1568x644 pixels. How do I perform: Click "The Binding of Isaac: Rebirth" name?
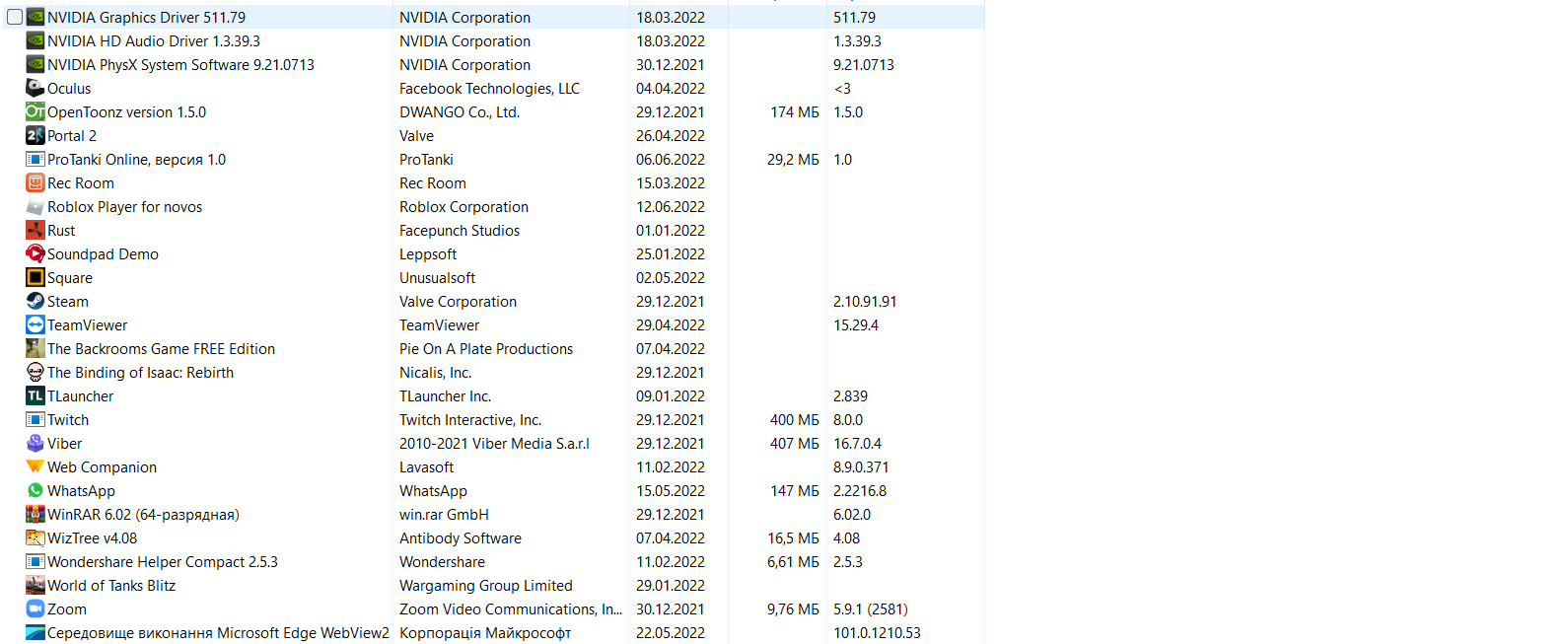141,373
